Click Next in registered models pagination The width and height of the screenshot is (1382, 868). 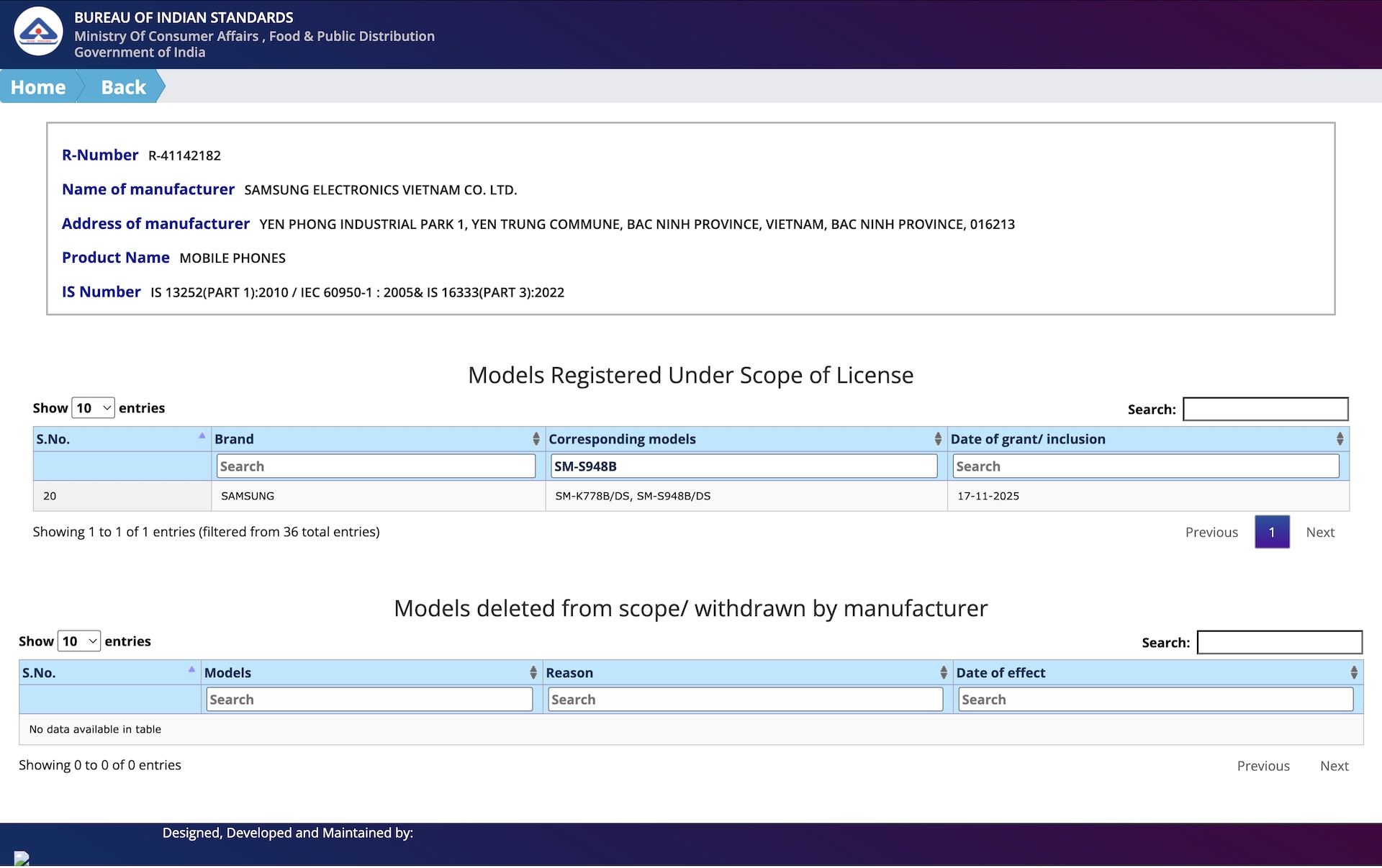(1319, 533)
